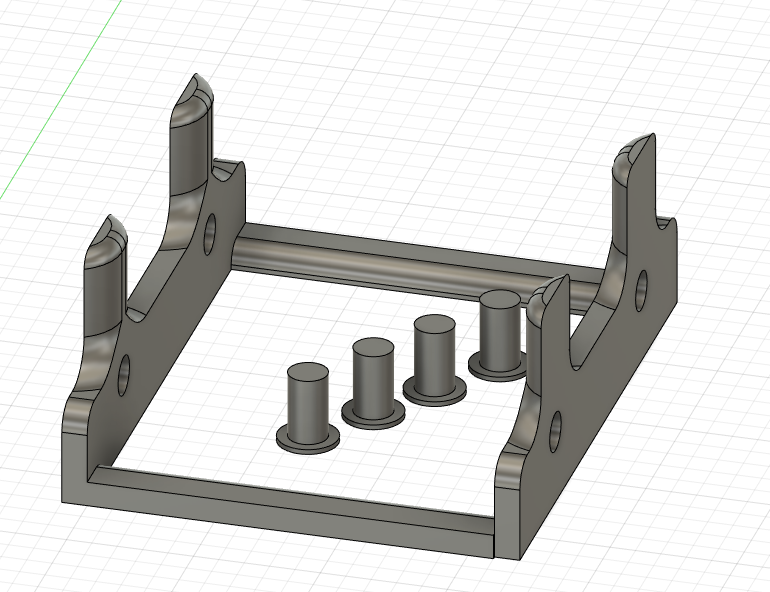Click the right plate's hole nearest the rod
770x592 pixels.
(x=641, y=291)
